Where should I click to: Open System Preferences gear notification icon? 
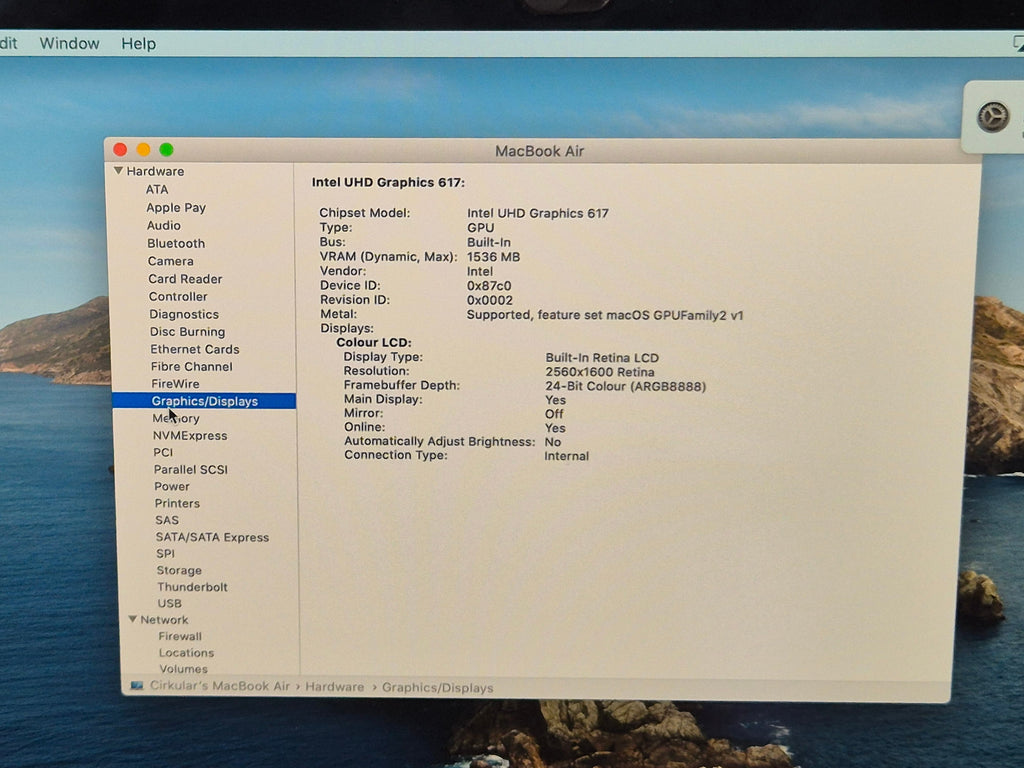993,118
